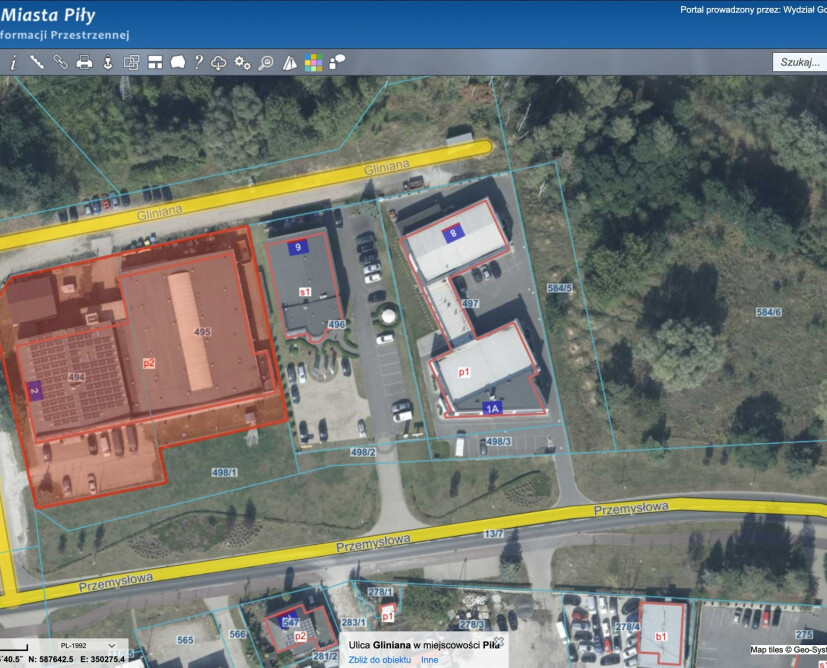Open the overlapping windows layers icon

point(131,62)
